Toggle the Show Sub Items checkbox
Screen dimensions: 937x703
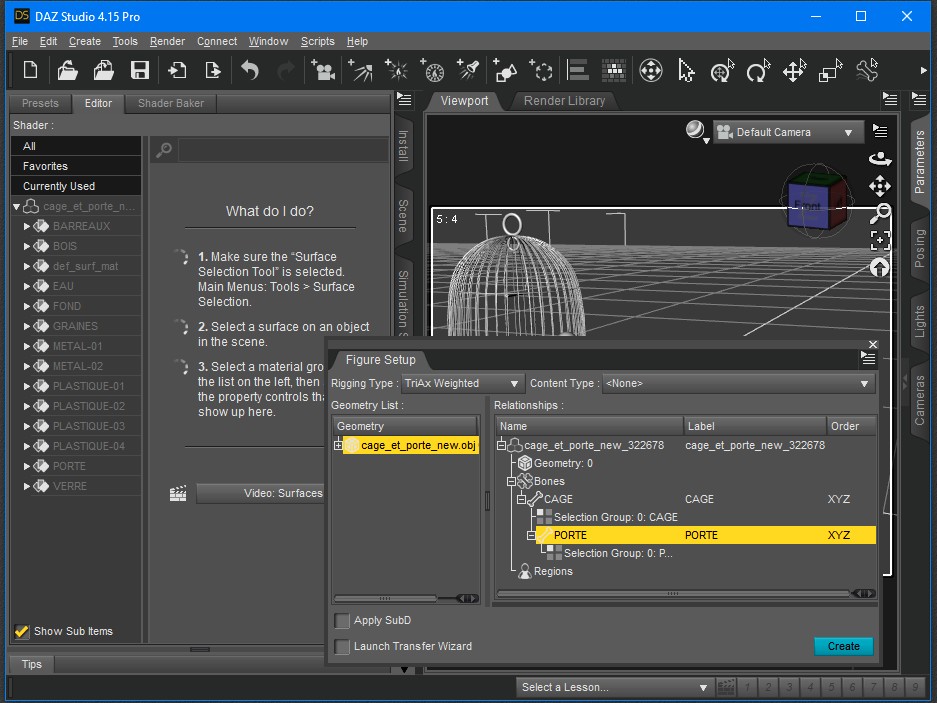point(22,631)
